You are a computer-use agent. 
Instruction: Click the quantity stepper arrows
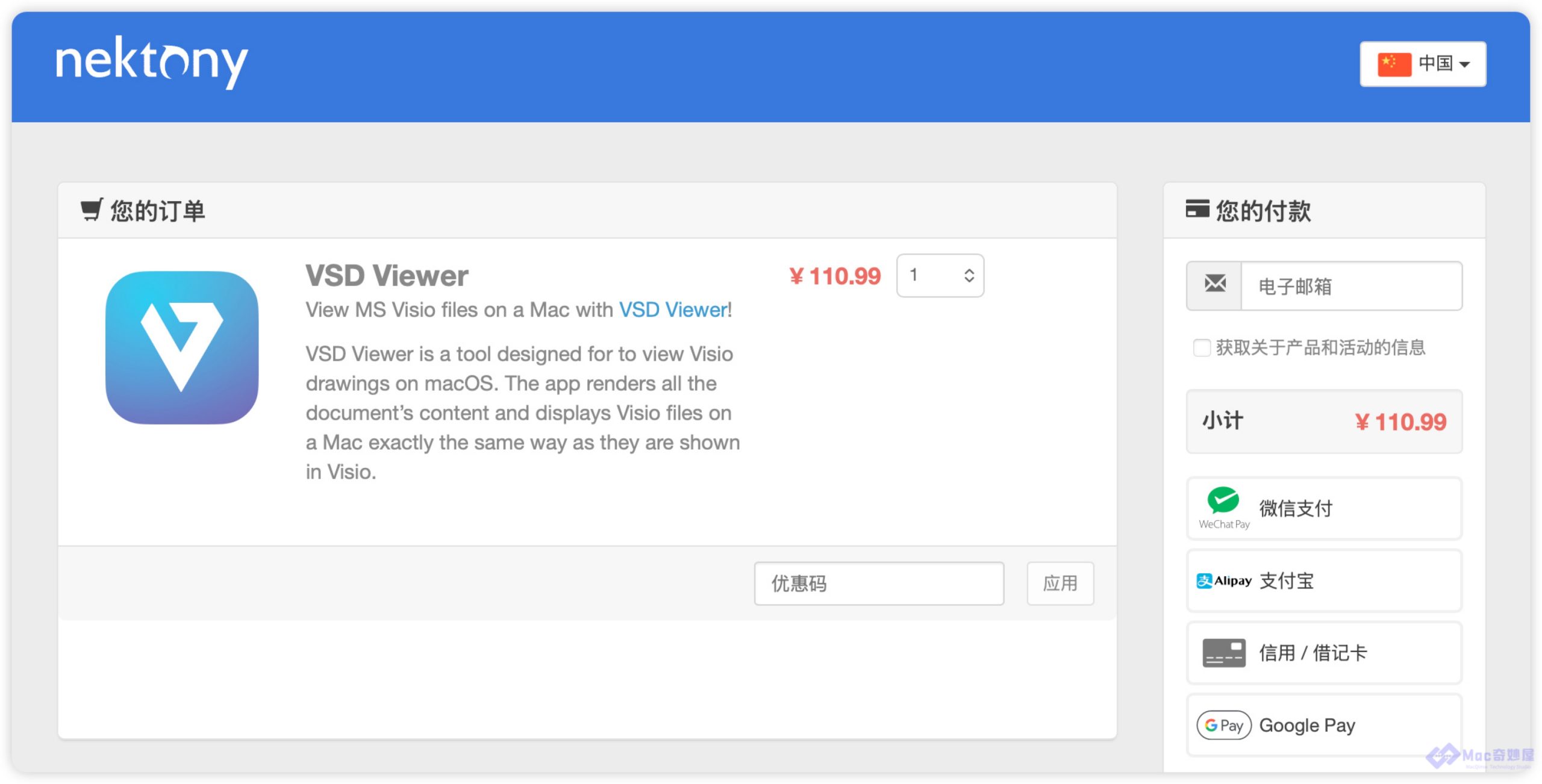969,276
